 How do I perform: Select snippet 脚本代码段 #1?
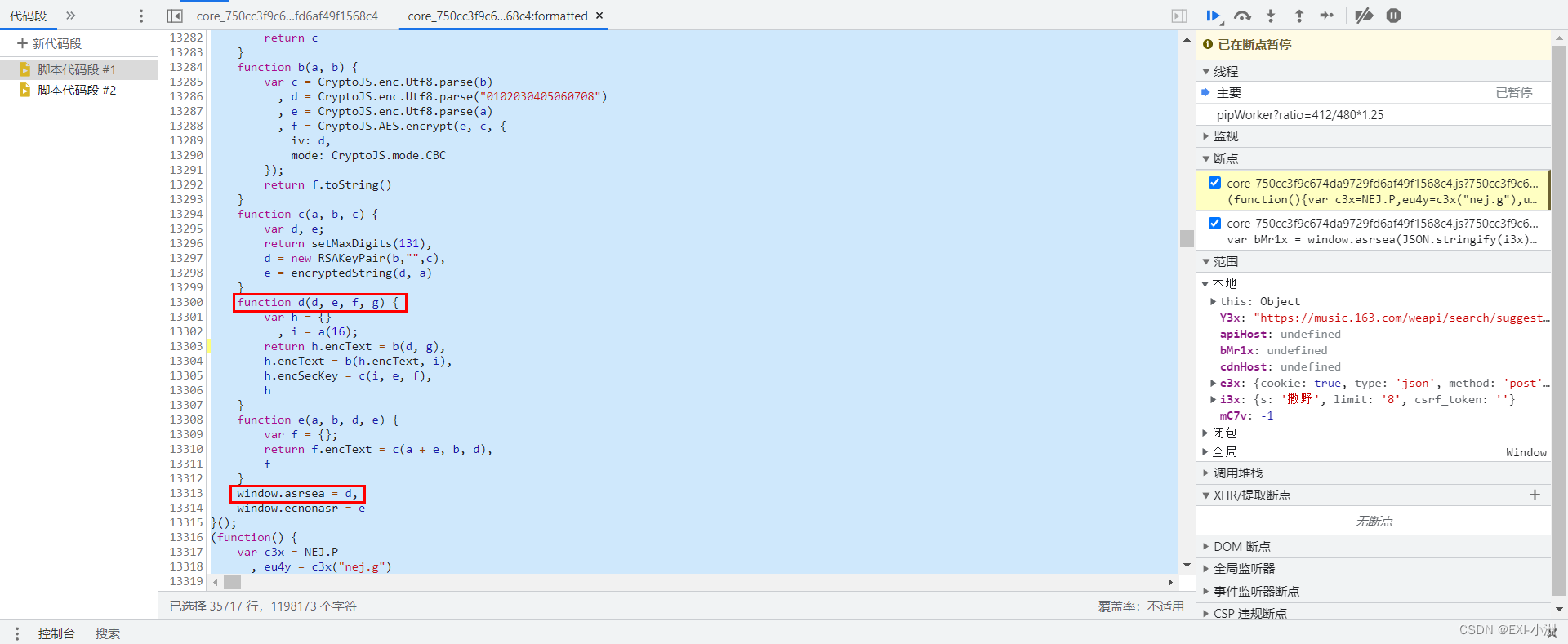click(x=78, y=69)
